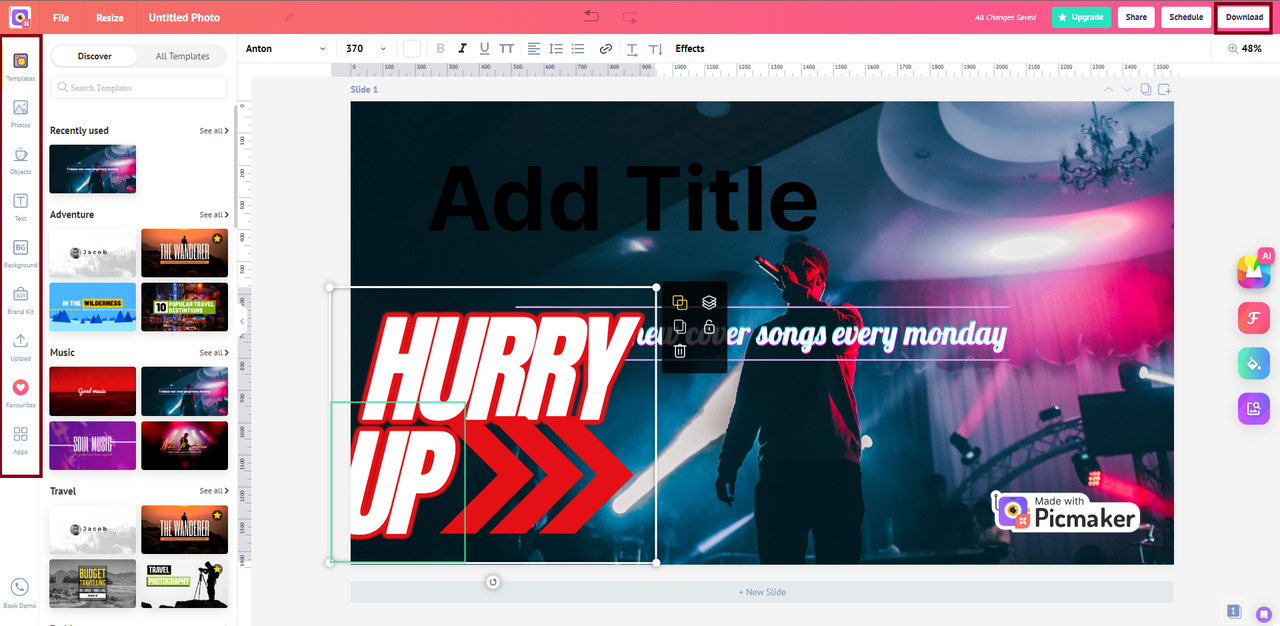Image resolution: width=1280 pixels, height=626 pixels.
Task: Click the horizontal text direction icon
Action: coord(632,48)
